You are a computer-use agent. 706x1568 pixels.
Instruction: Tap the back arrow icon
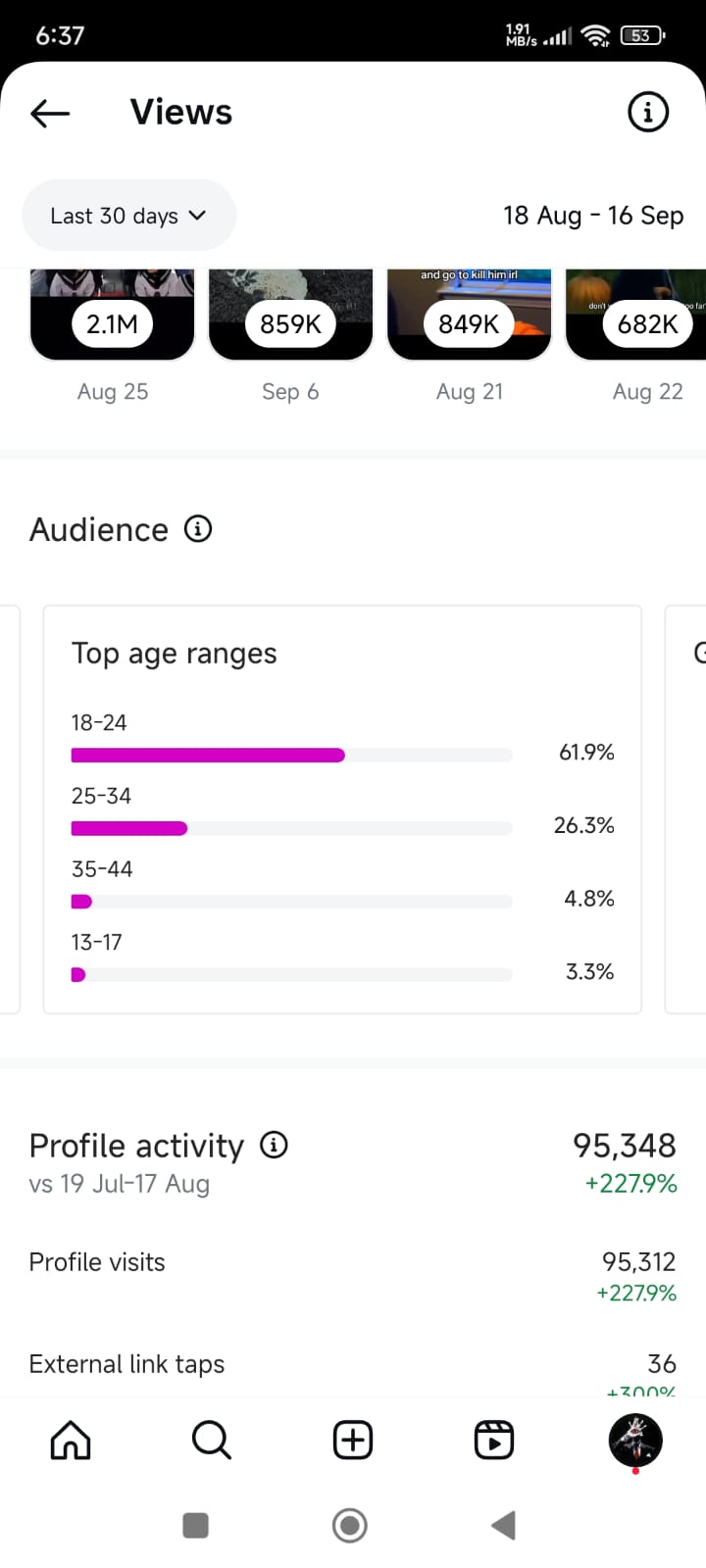50,113
